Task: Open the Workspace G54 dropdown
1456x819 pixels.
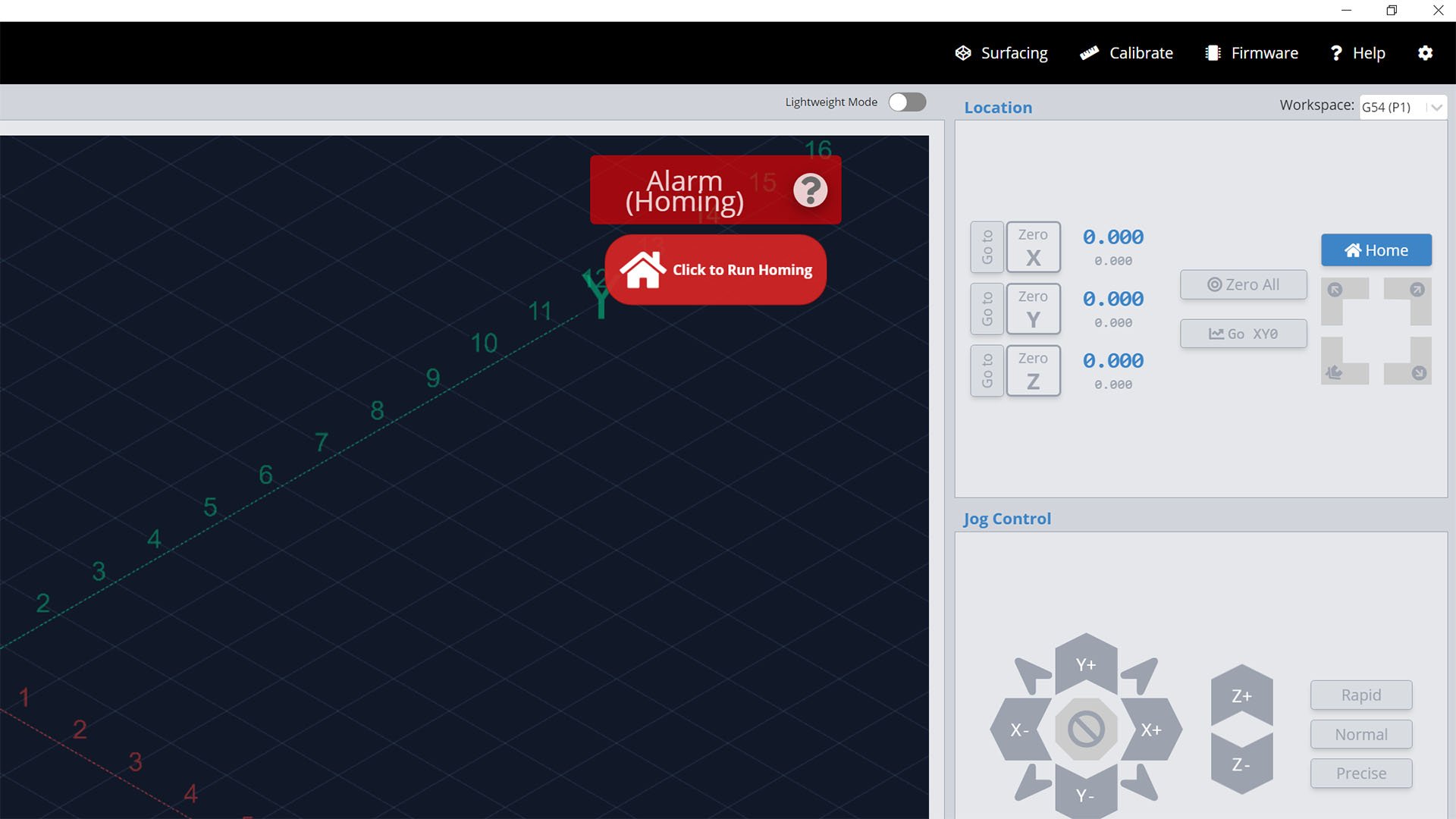Action: coord(1402,107)
